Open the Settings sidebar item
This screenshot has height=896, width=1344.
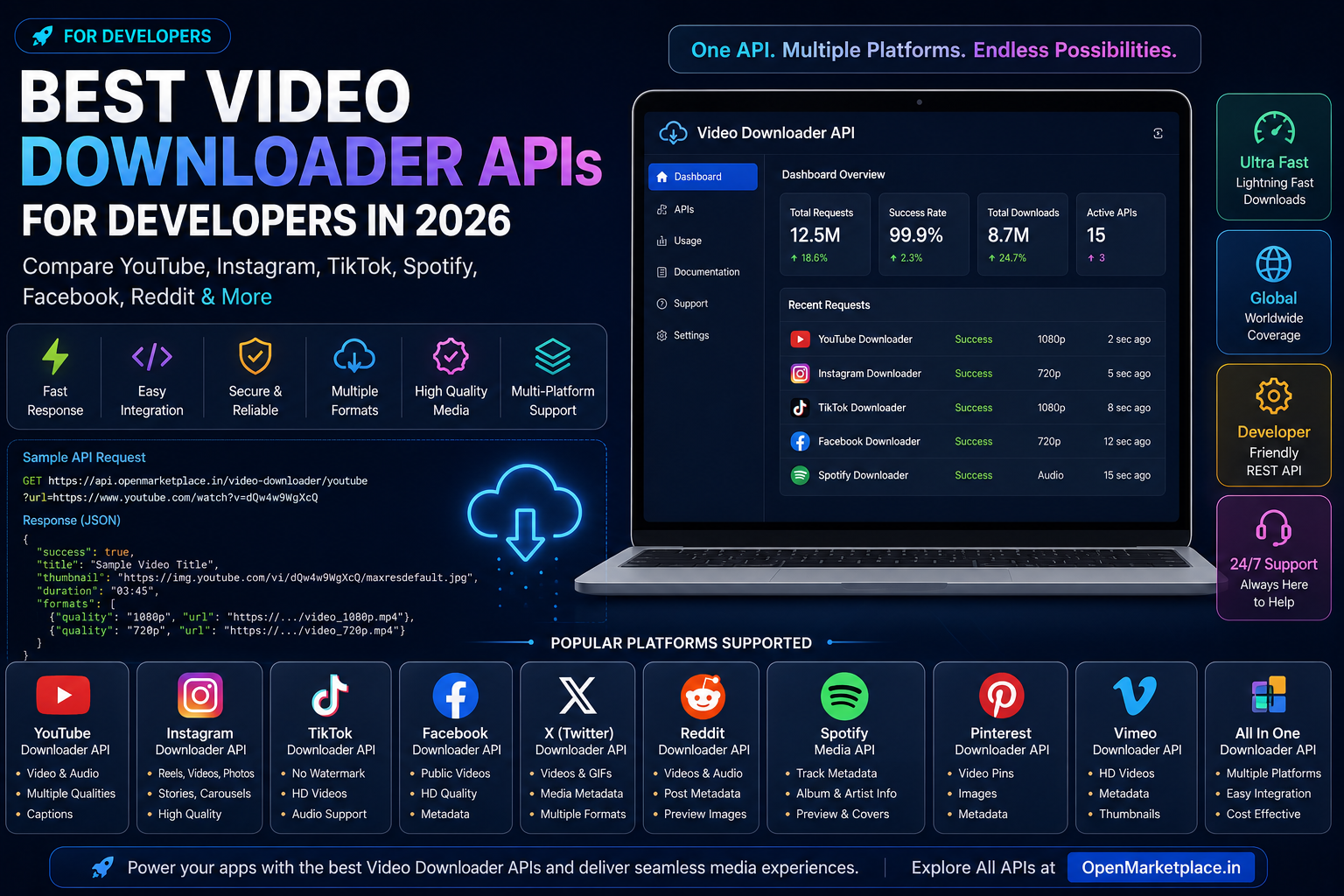click(x=703, y=335)
